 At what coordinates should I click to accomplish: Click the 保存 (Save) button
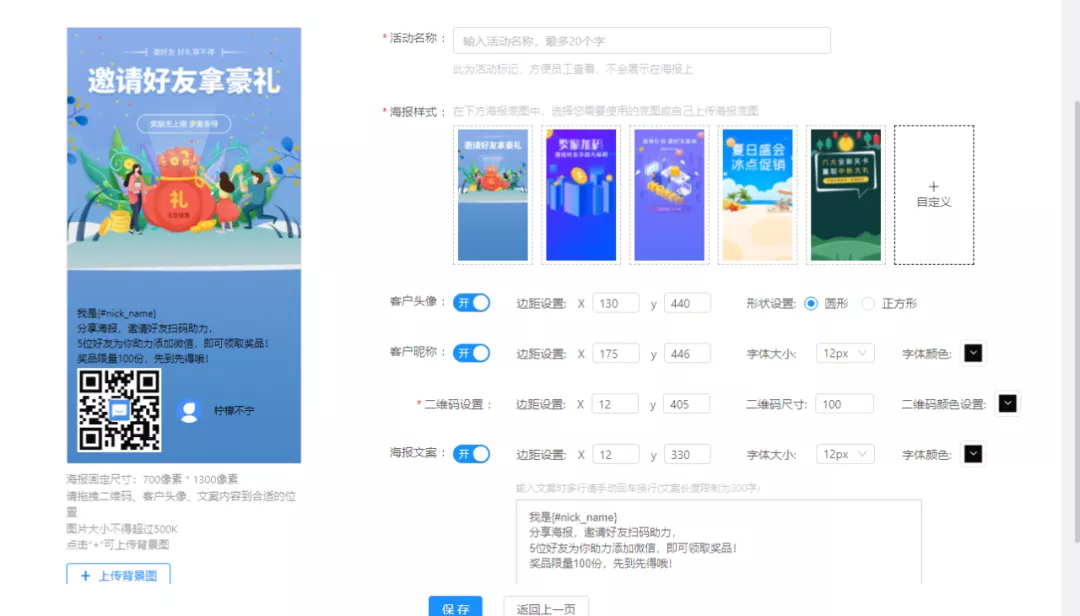tap(456, 607)
